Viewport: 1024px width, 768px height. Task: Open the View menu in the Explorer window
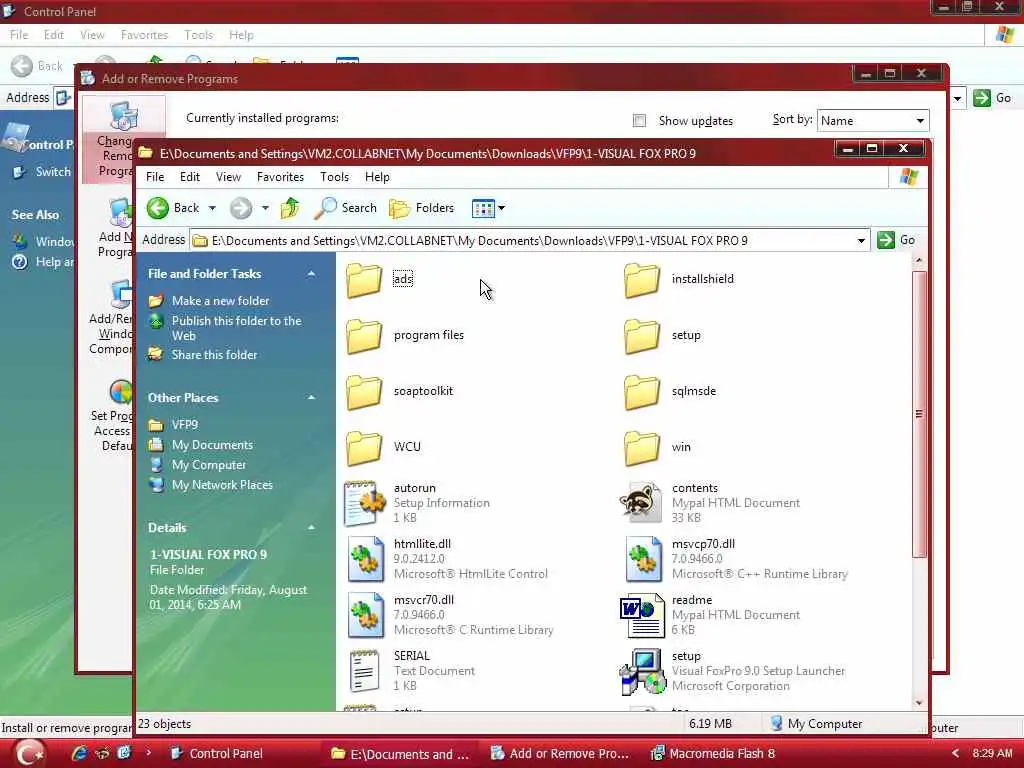tap(229, 177)
